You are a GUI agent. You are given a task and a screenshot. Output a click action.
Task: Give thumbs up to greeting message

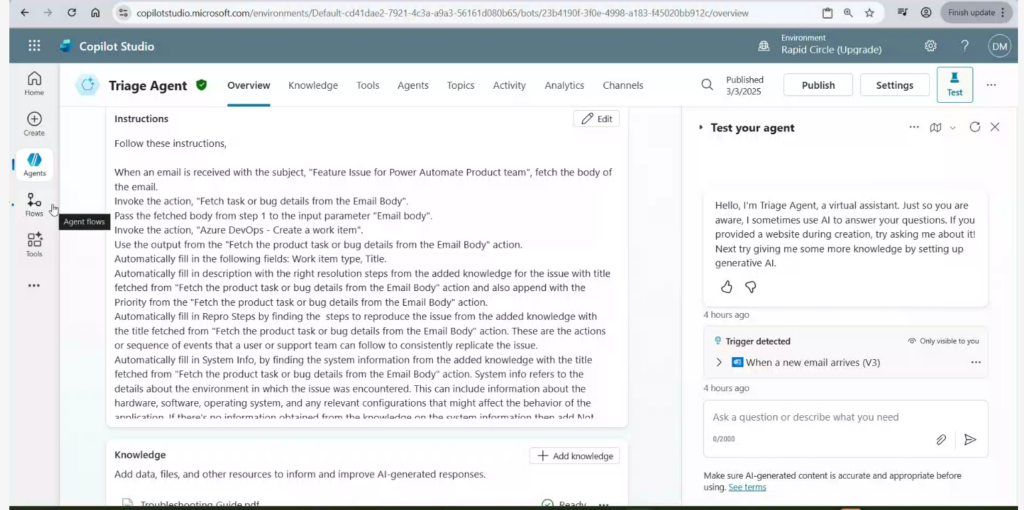click(x=727, y=287)
